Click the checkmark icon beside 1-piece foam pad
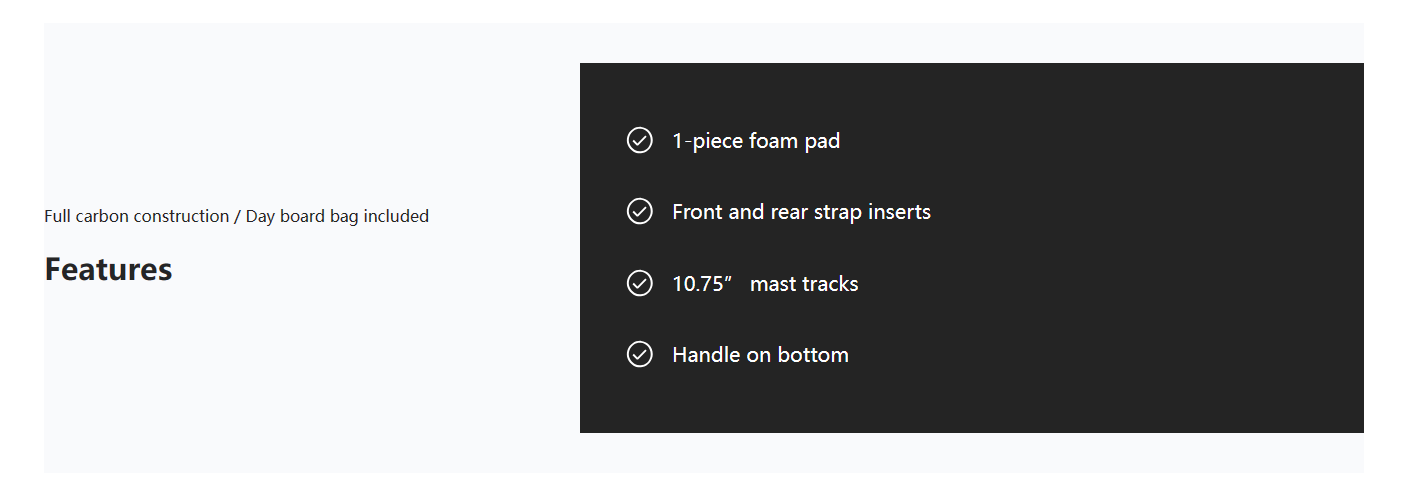 pos(640,141)
